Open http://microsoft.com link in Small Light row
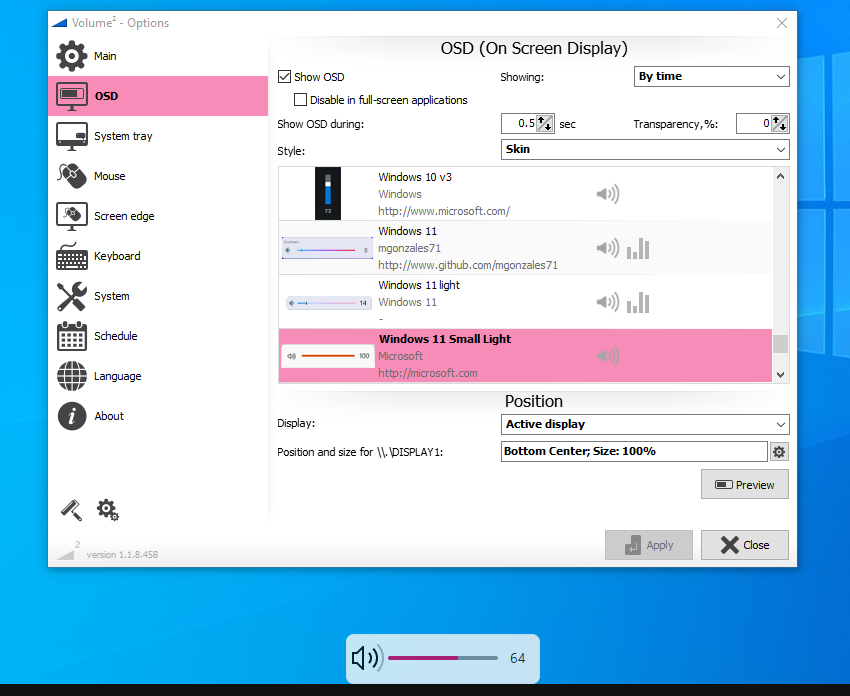The height and width of the screenshot is (696, 850). click(x=428, y=373)
